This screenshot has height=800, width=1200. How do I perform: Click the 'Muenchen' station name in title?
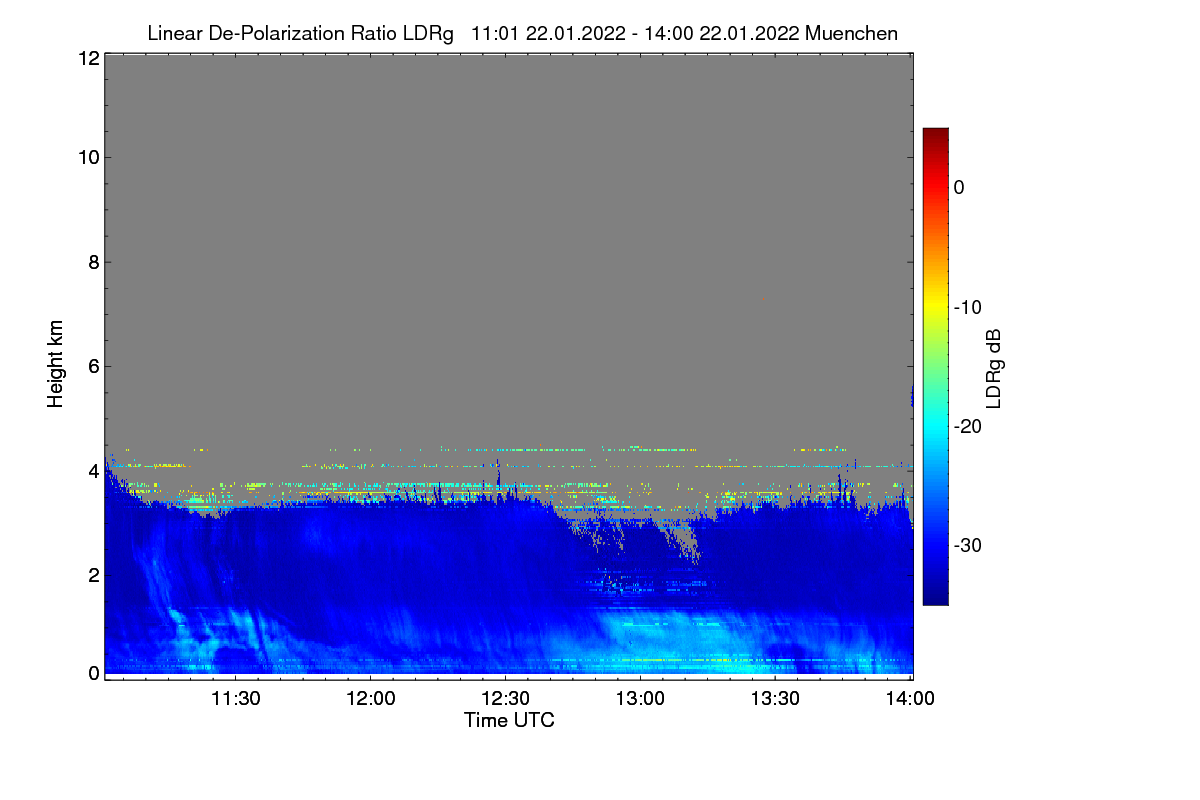pyautogui.click(x=851, y=34)
